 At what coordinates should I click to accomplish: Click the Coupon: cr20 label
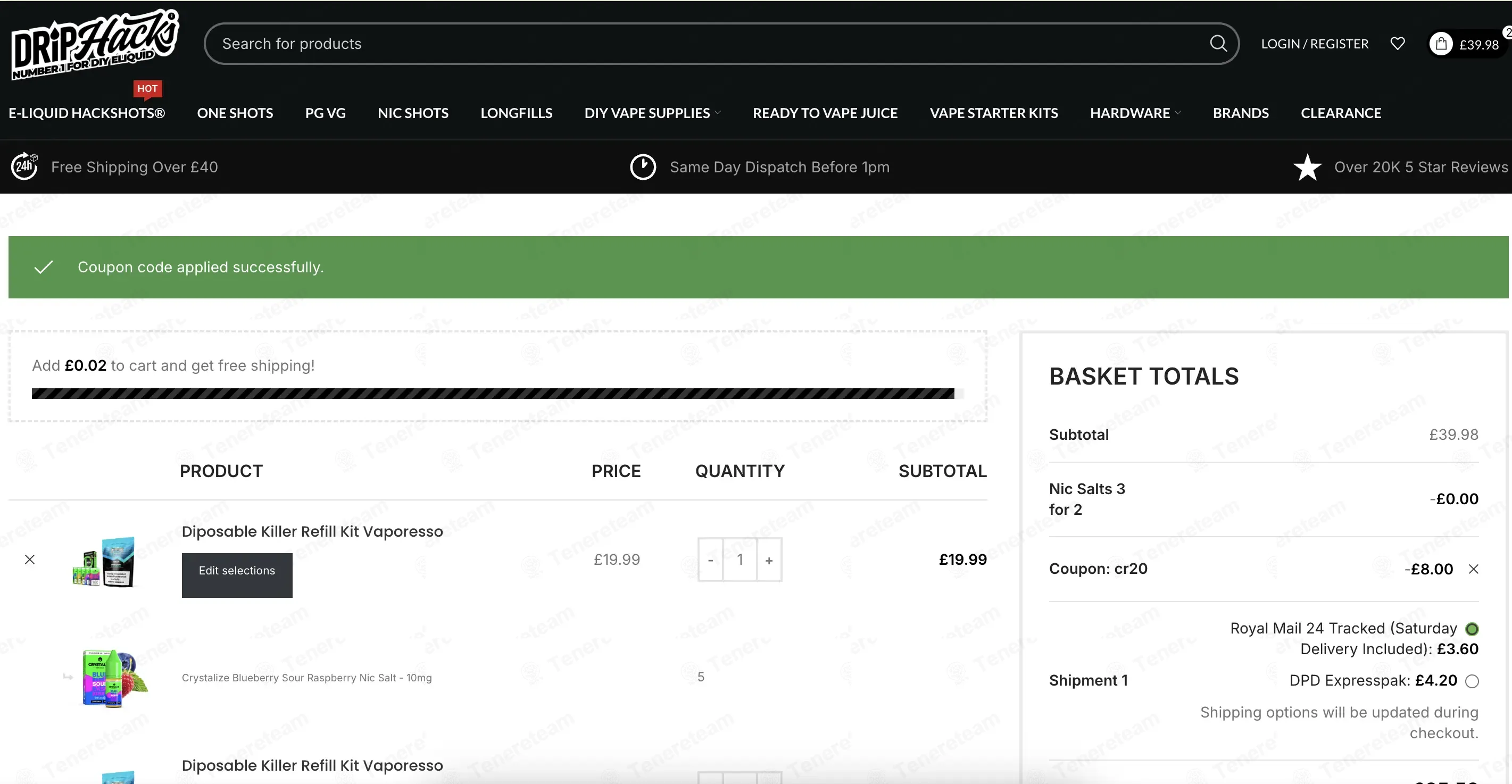(x=1098, y=569)
